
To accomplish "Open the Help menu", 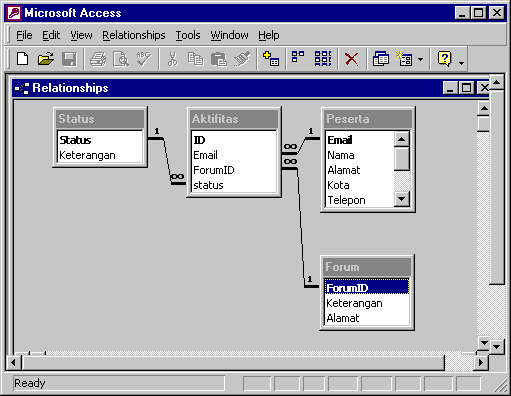I will tap(269, 35).
